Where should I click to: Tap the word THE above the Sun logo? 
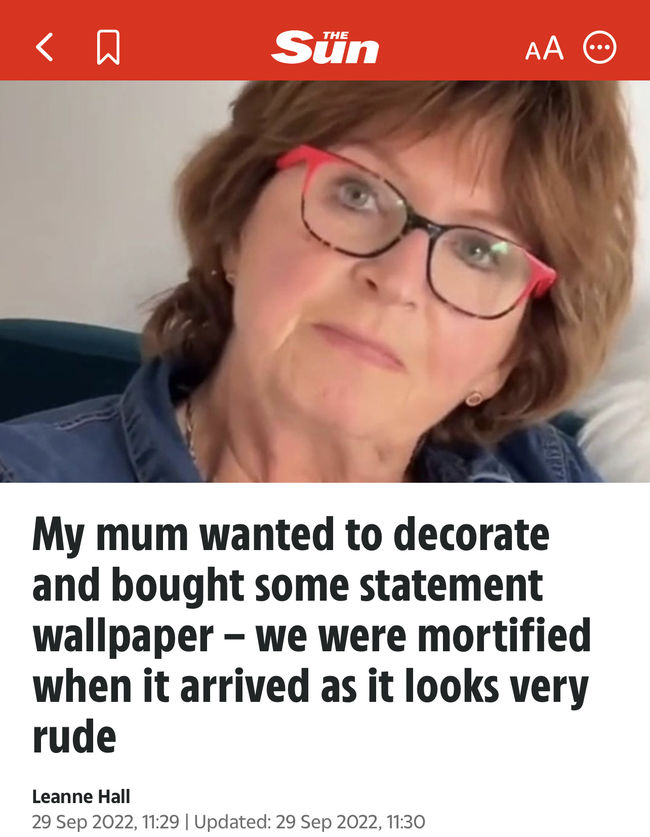pos(336,35)
